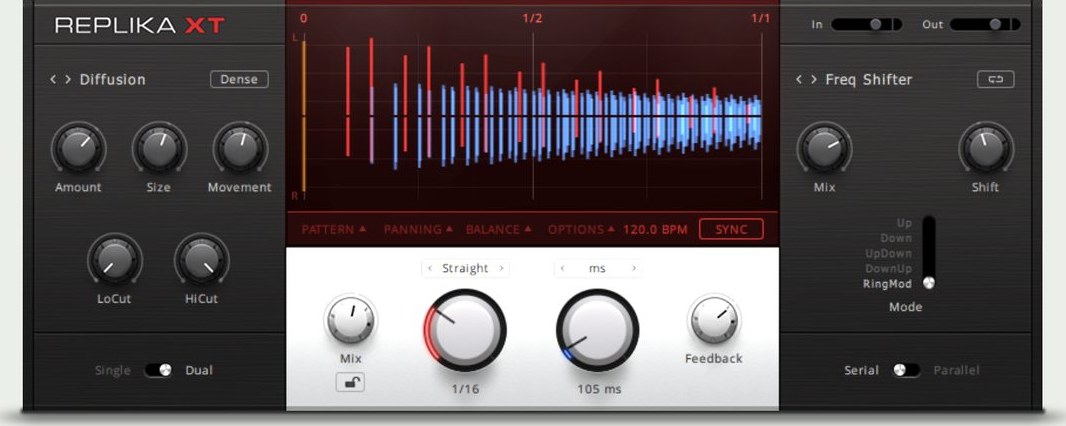Viewport: 1066px width, 426px height.
Task: Click the Freq Shifter Mix knob
Action: 824,149
